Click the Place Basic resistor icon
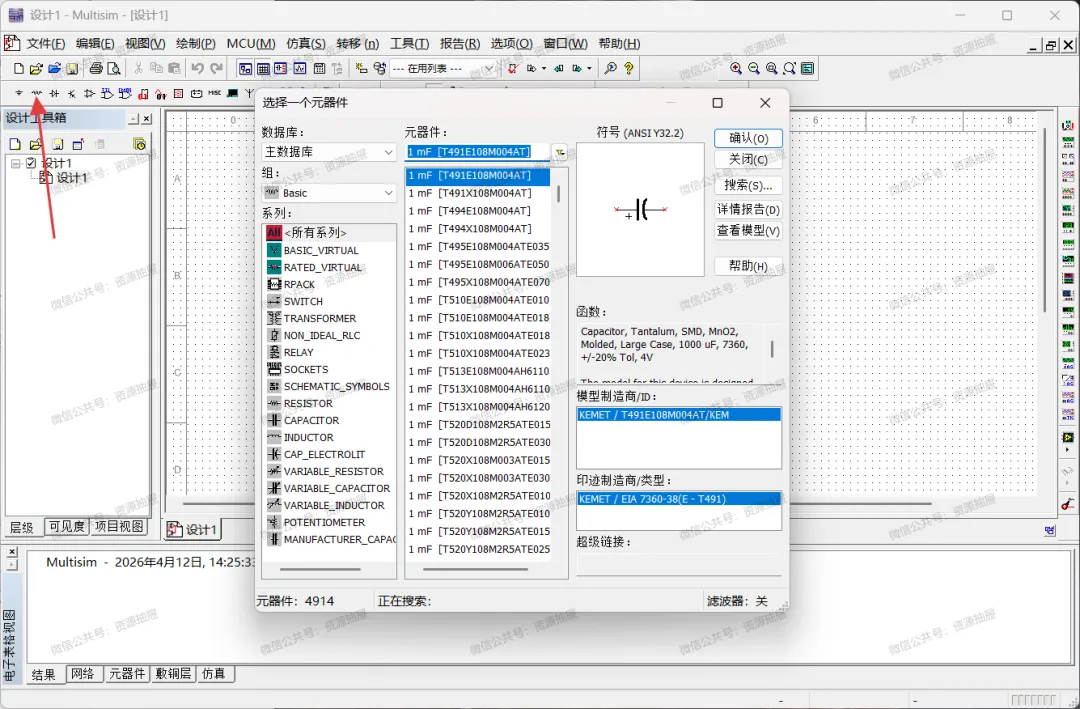The image size is (1080, 709). pyautogui.click(x=37, y=93)
